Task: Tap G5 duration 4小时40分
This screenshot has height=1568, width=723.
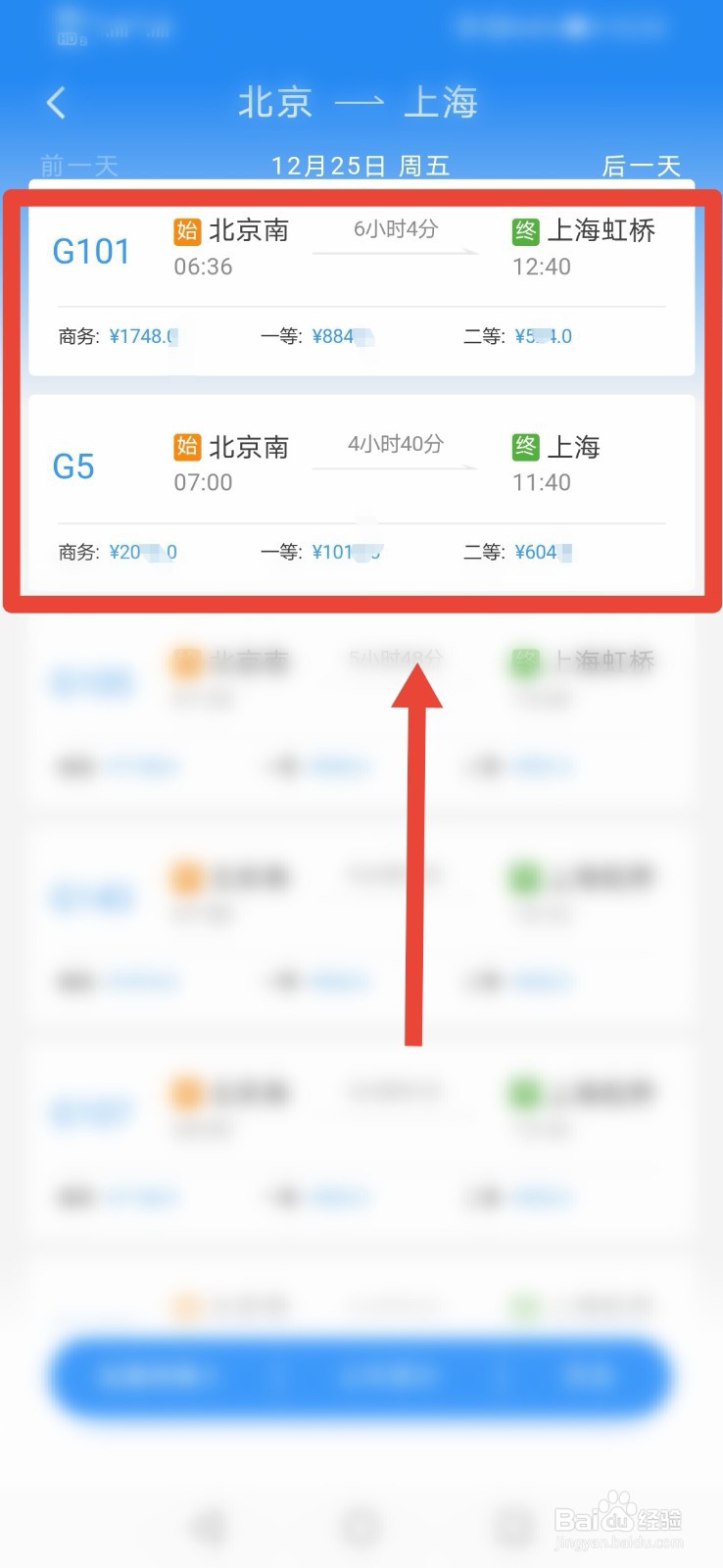Action: click(x=396, y=444)
